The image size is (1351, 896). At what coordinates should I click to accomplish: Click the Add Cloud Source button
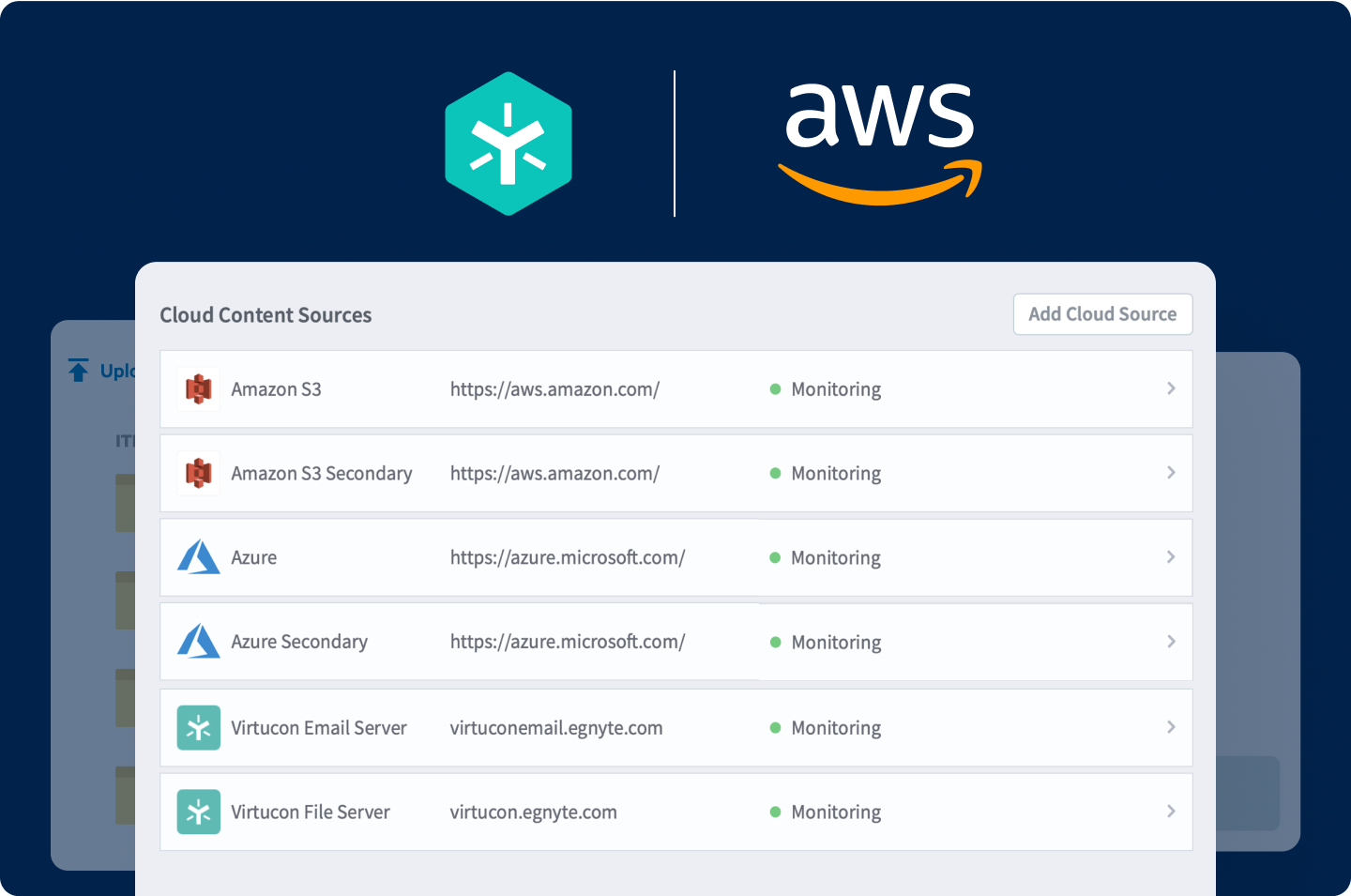(x=1102, y=313)
